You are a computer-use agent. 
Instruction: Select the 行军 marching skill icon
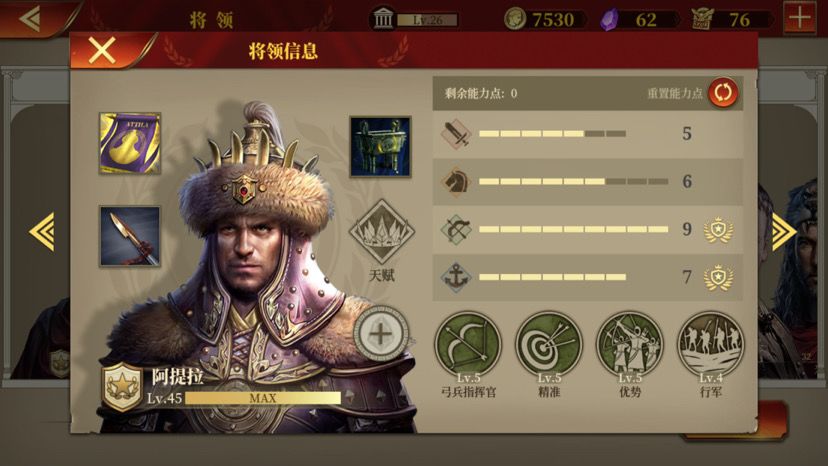click(x=710, y=344)
